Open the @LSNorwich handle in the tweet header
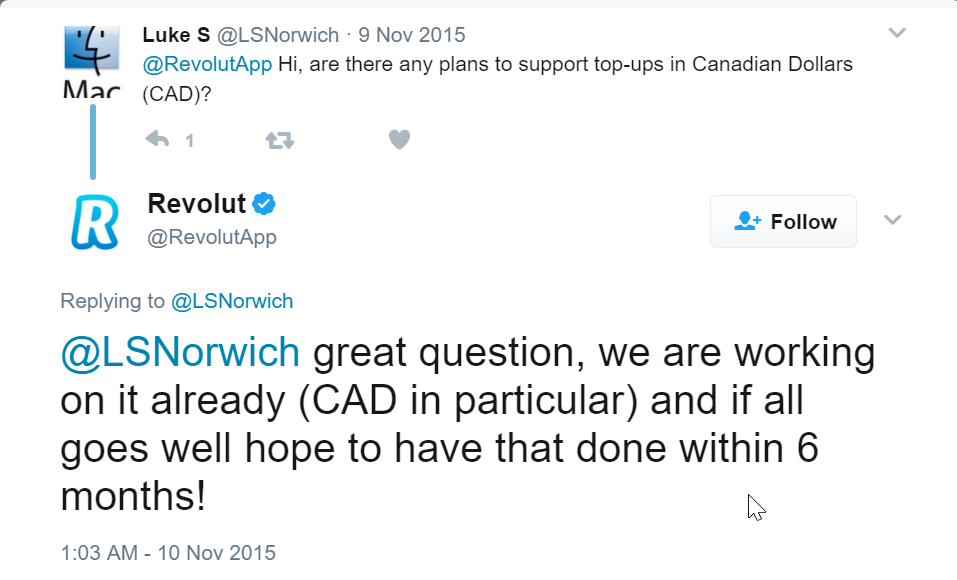This screenshot has width=957, height=580. click(x=278, y=35)
